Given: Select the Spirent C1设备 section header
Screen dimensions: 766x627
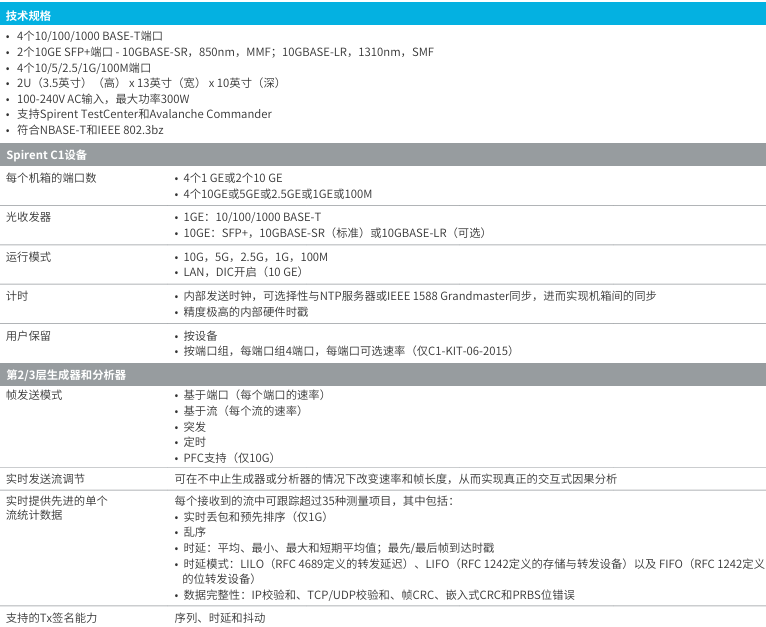Looking at the screenshot, I should click(47, 156).
